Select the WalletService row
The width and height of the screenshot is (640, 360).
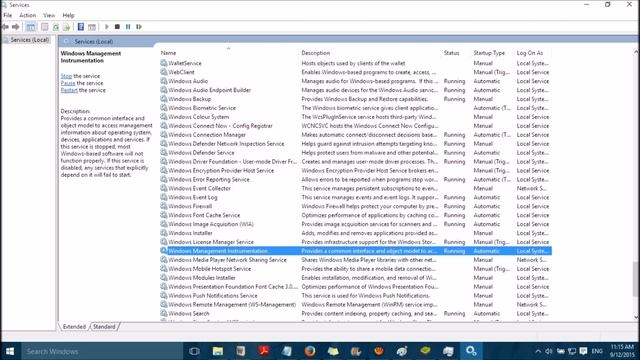click(x=355, y=63)
